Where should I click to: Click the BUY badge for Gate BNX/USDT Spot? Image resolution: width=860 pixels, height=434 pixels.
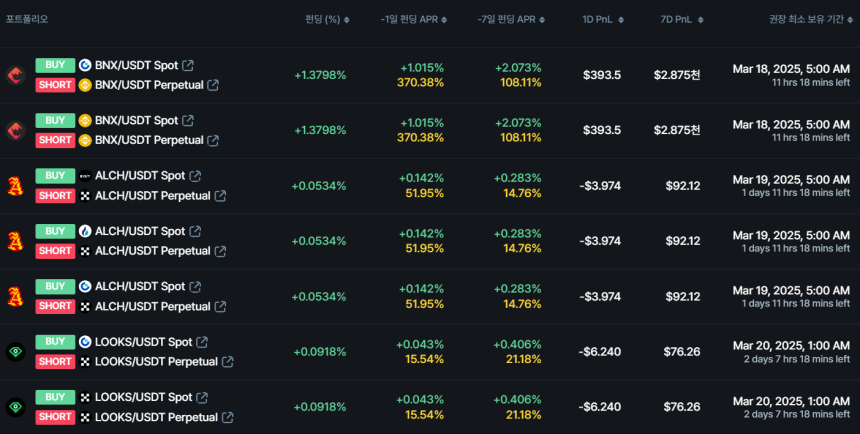55,65
